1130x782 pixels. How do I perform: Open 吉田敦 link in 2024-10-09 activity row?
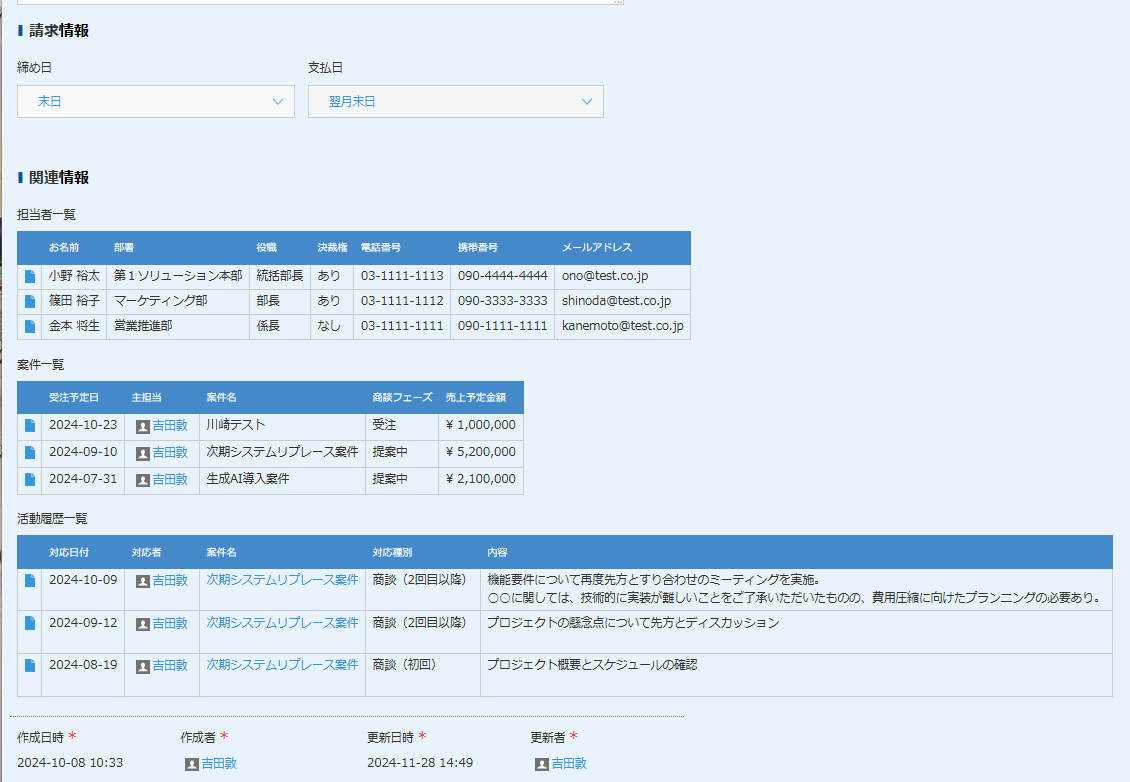(170, 580)
